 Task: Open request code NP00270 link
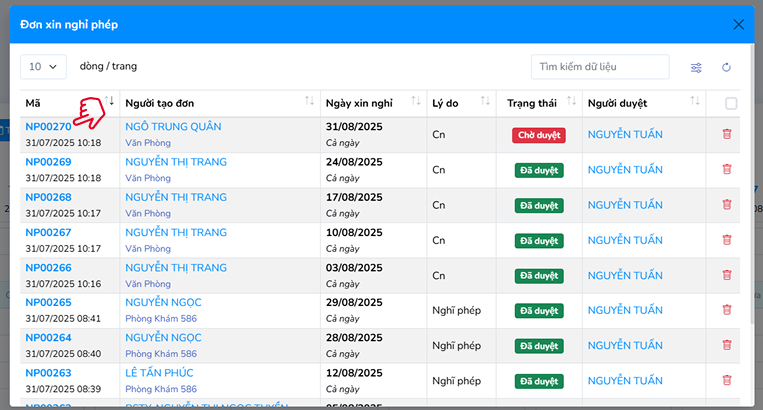pyautogui.click(x=48, y=127)
